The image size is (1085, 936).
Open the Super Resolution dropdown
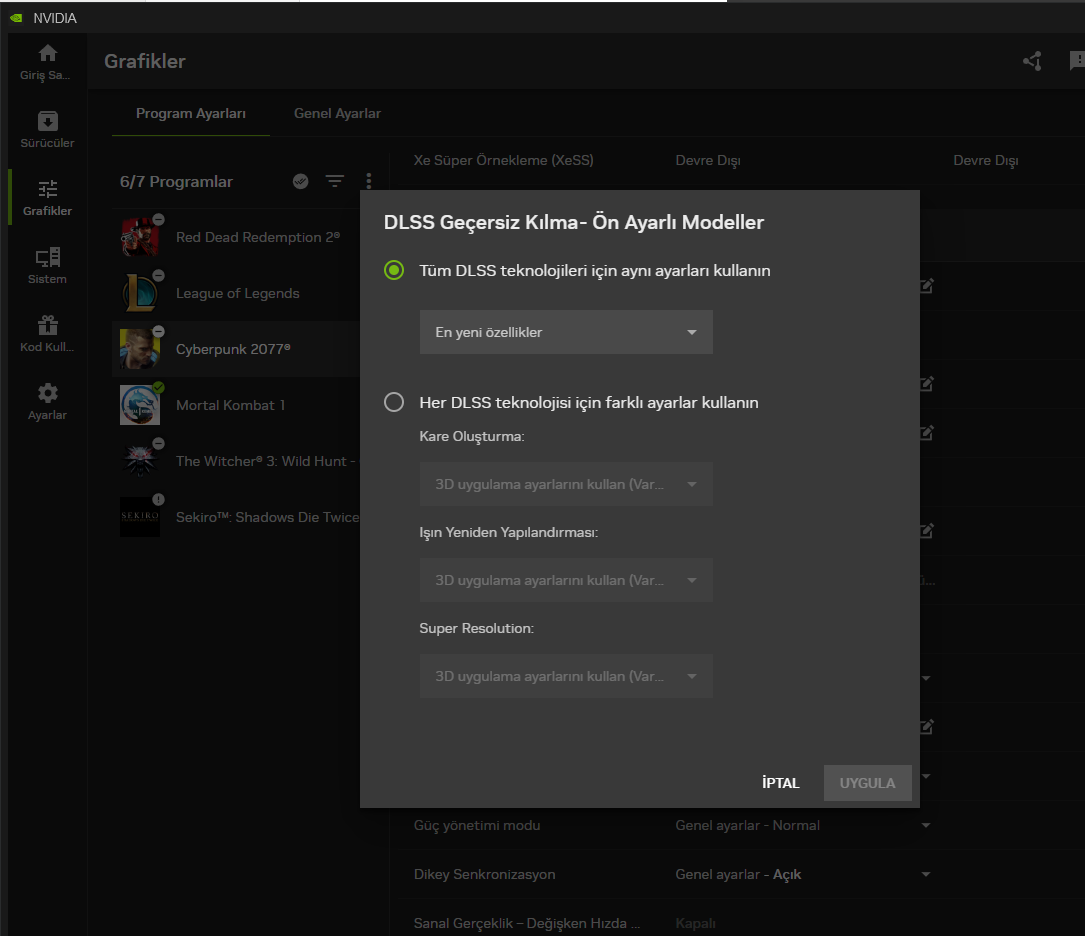pos(566,676)
